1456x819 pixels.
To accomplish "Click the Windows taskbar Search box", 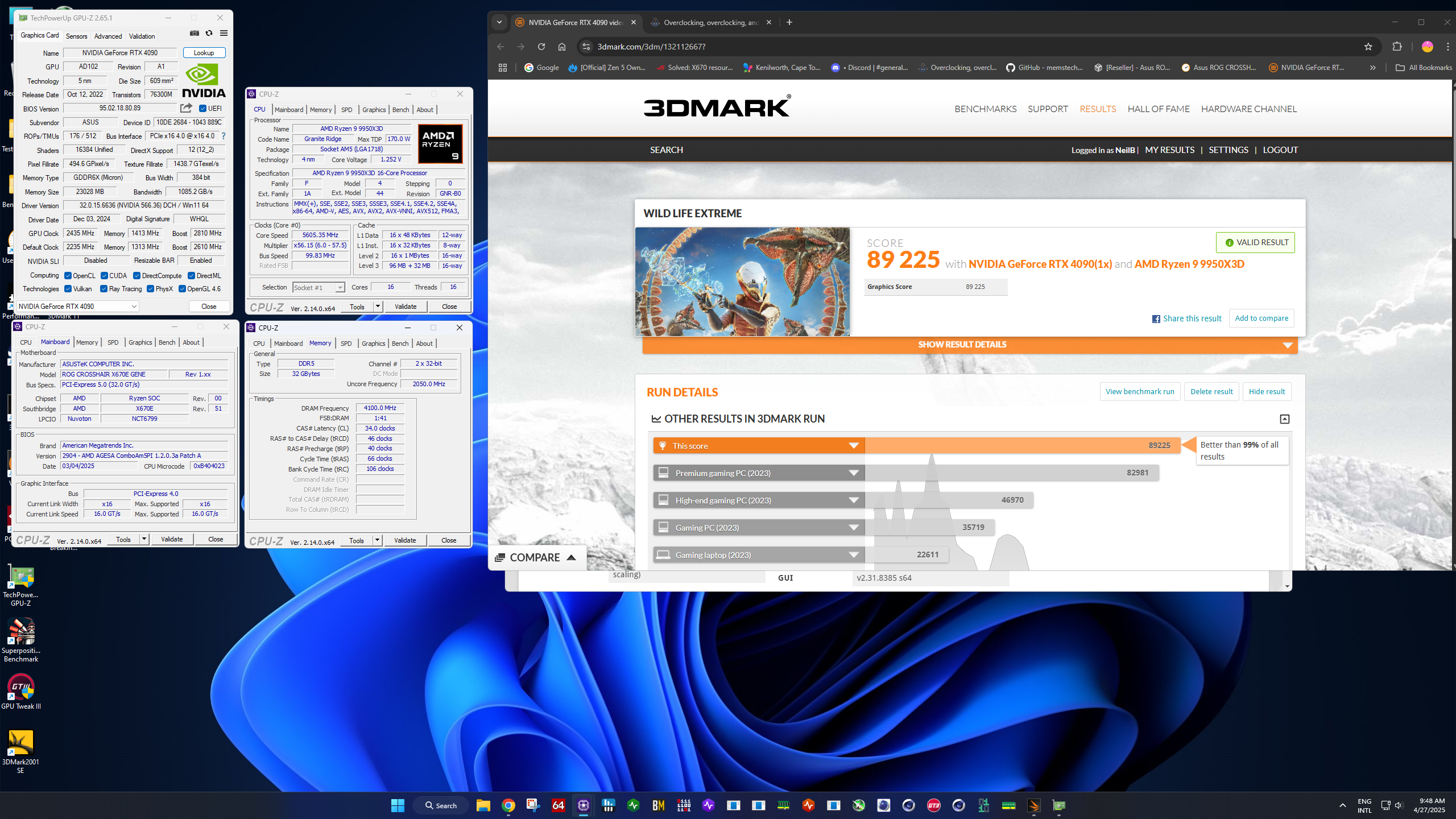I will point(441,805).
